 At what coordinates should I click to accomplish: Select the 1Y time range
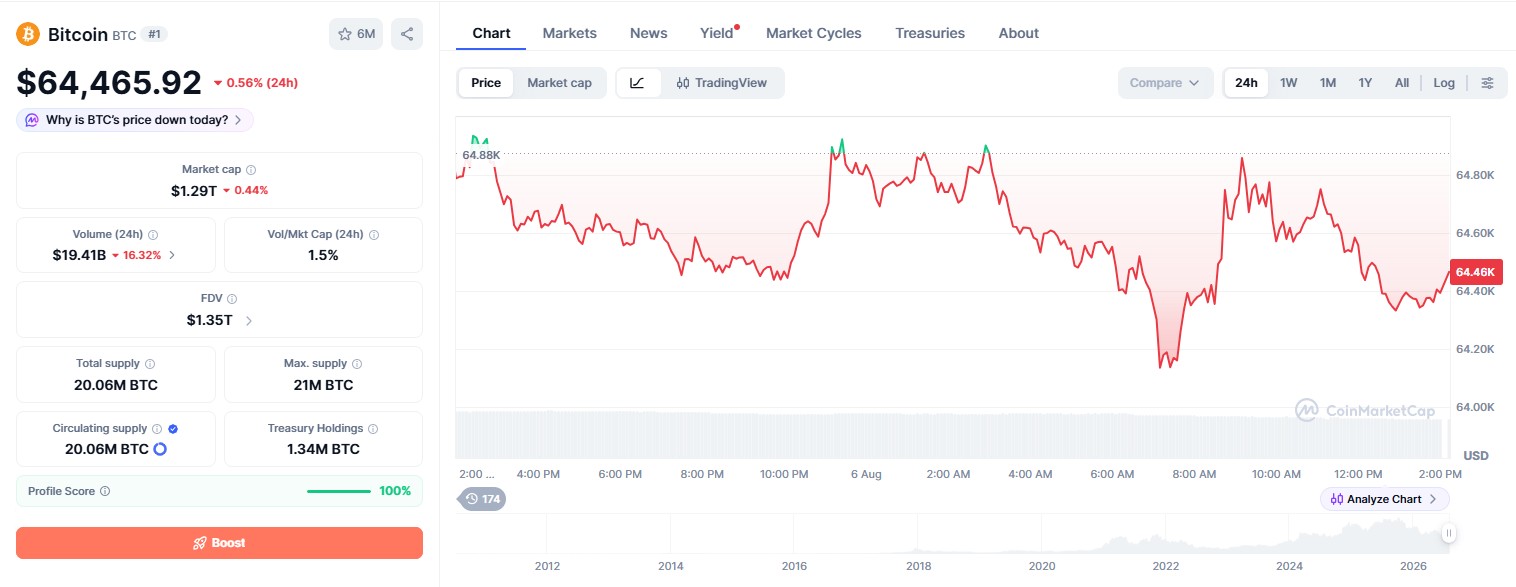click(x=1365, y=83)
